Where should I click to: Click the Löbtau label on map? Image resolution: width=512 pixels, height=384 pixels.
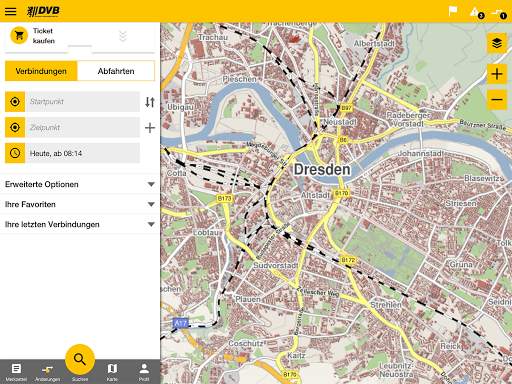[206, 232]
